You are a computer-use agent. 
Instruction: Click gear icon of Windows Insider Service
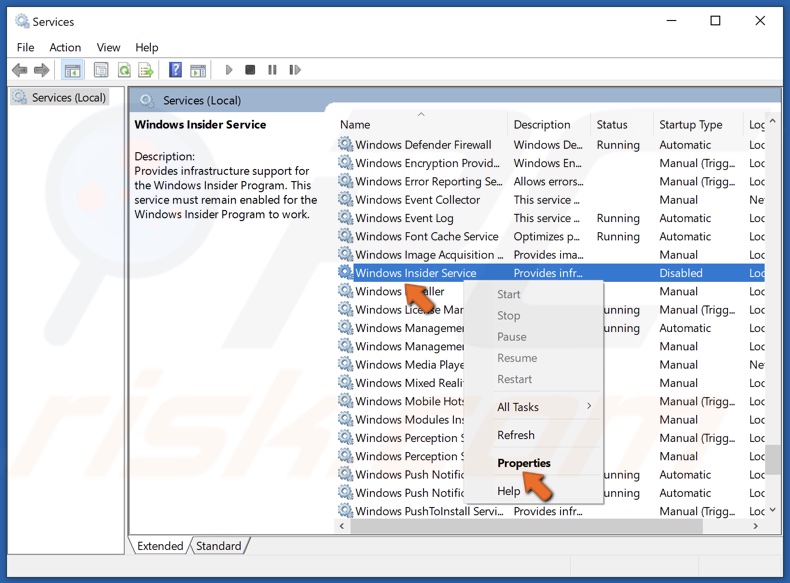click(x=345, y=273)
